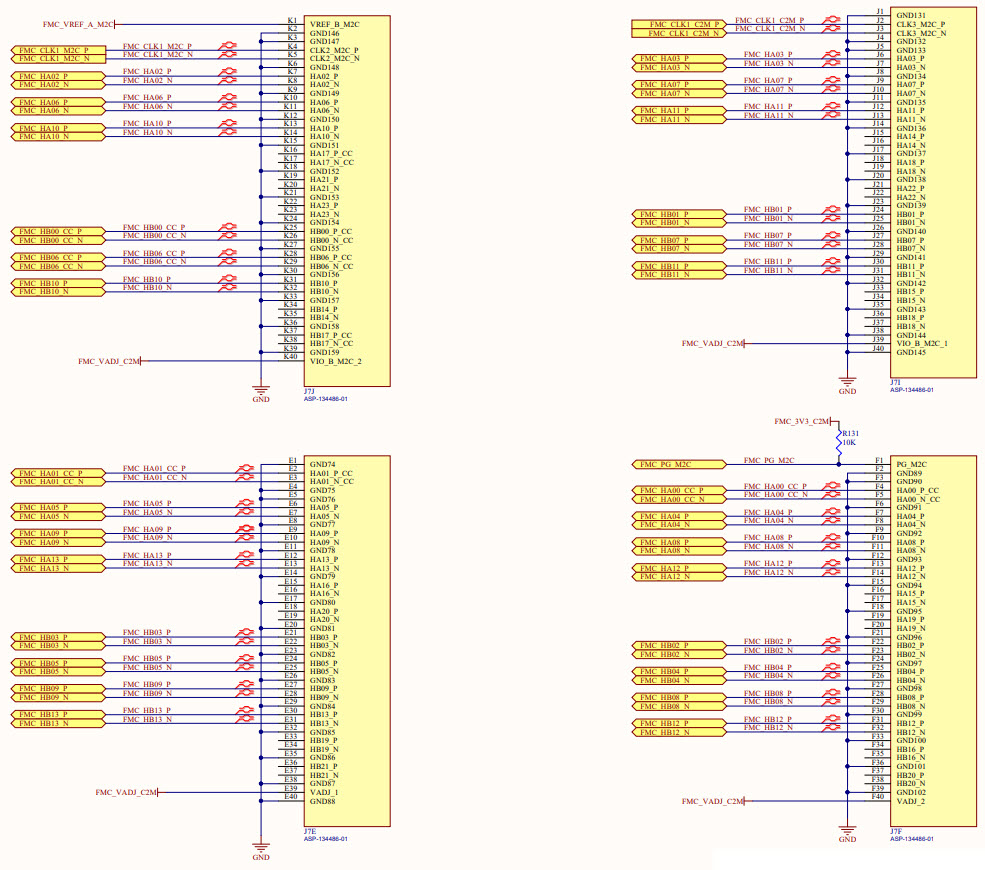The height and width of the screenshot is (870, 985).
Task: Click the 10K value label of R131
Action: pos(851,442)
